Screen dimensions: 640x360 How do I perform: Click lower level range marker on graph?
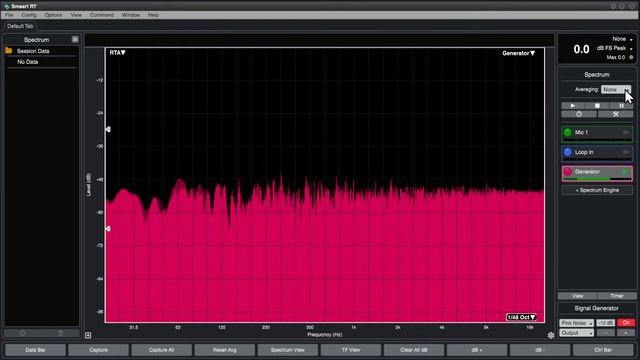click(x=108, y=229)
